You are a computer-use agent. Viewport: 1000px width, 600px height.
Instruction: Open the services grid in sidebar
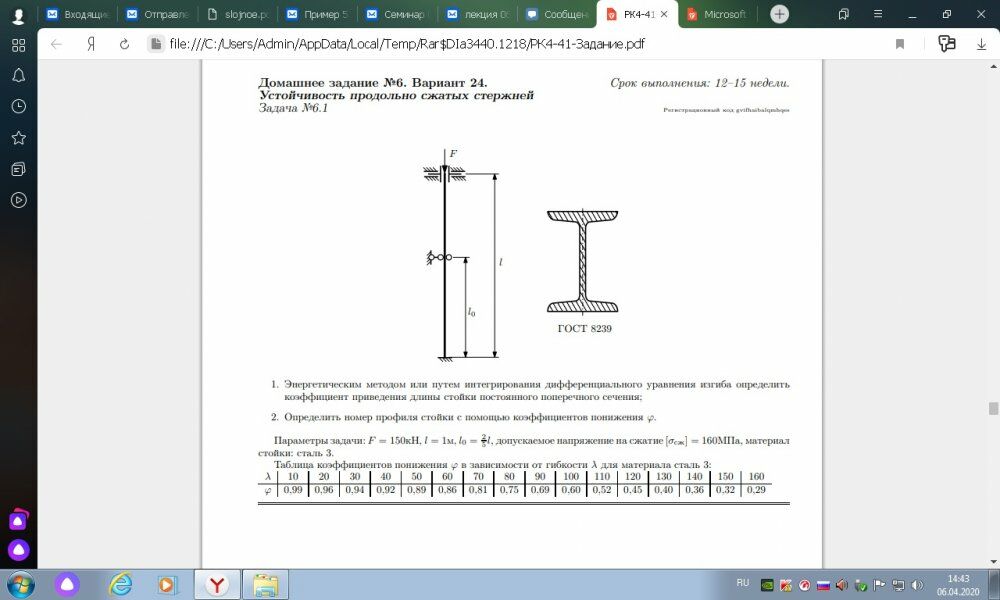18,45
